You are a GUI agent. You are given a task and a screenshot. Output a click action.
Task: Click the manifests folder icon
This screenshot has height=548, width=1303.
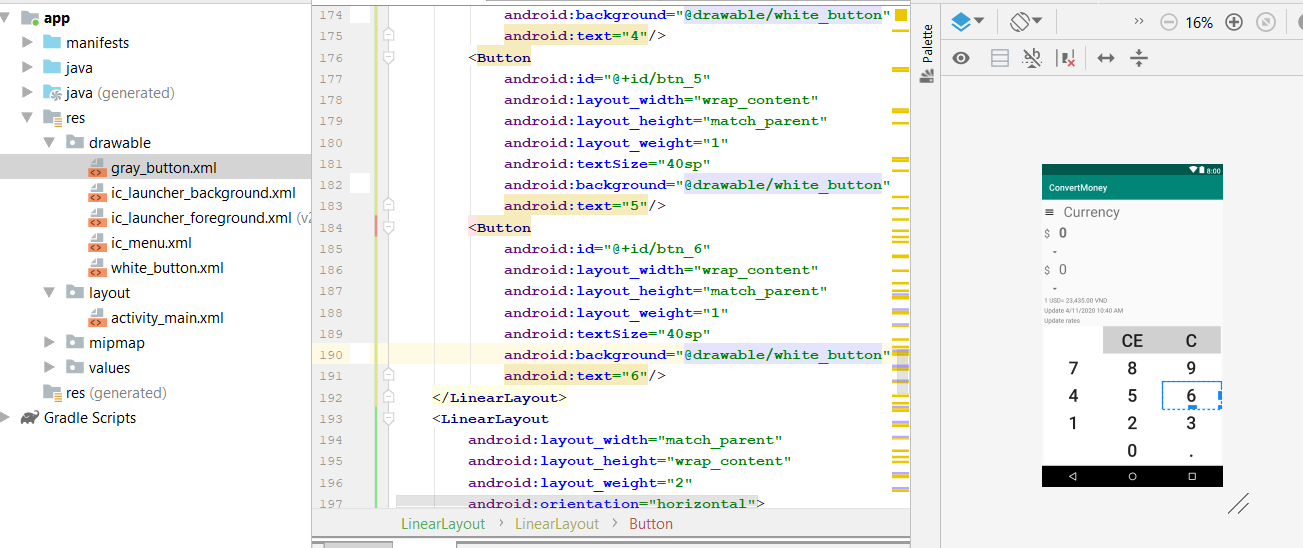(x=52, y=43)
